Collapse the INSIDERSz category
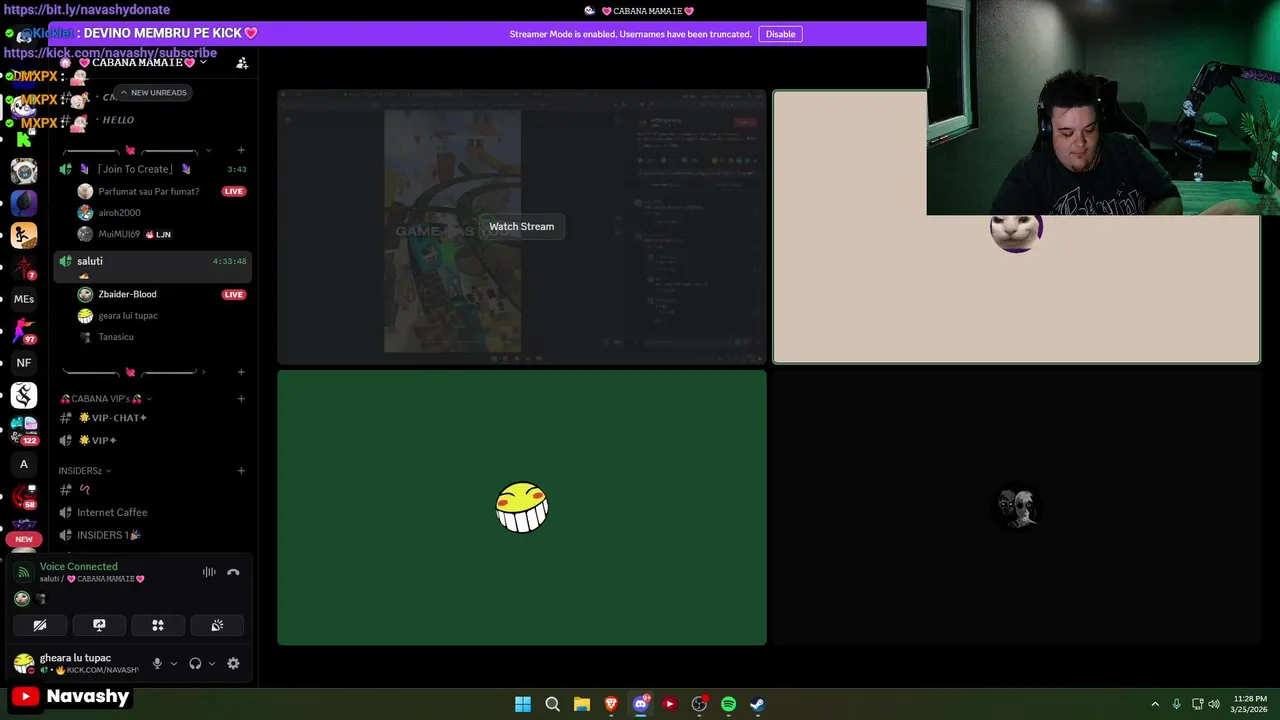Image resolution: width=1280 pixels, height=720 pixels. [84, 470]
